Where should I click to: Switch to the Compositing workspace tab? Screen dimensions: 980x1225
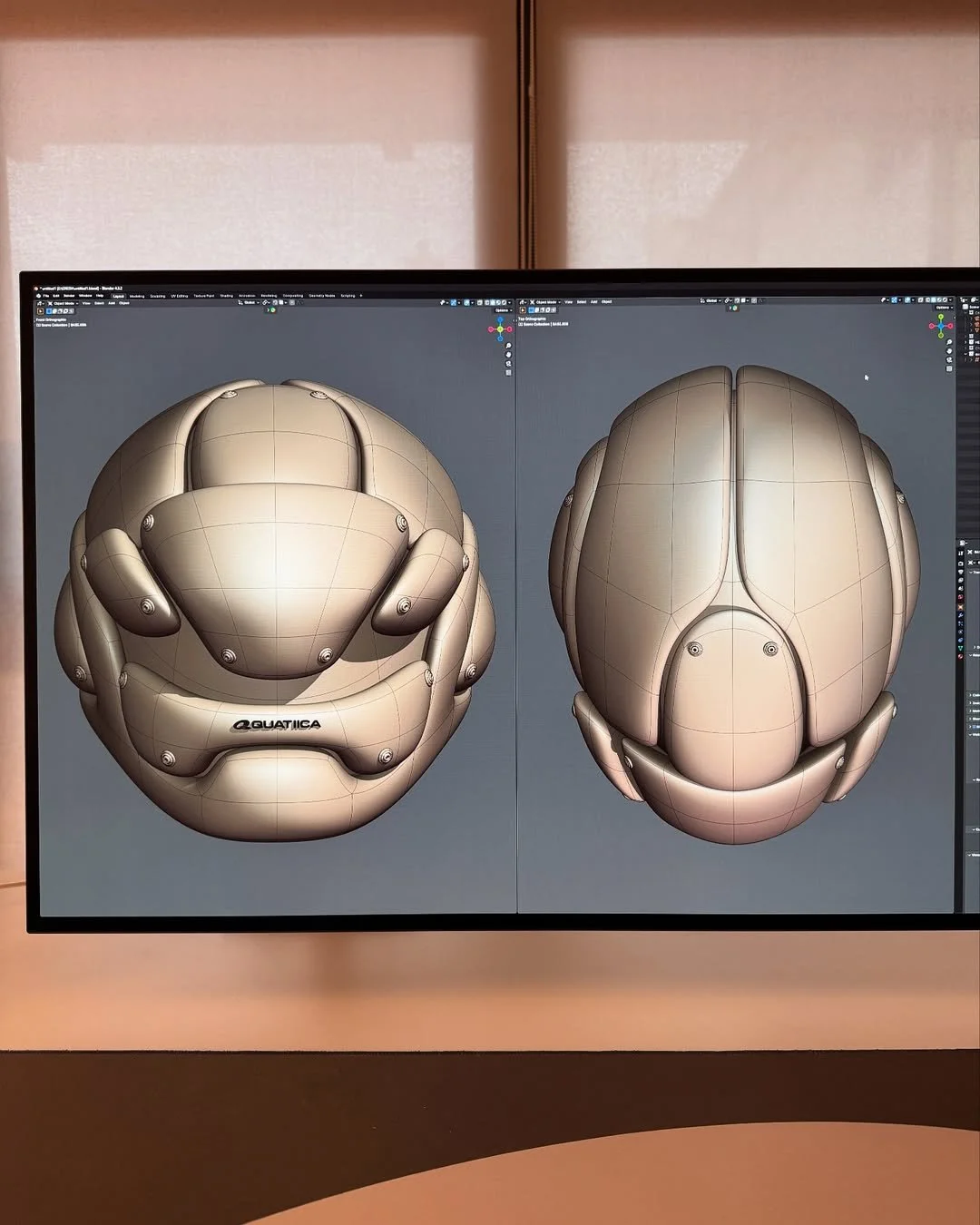(293, 296)
